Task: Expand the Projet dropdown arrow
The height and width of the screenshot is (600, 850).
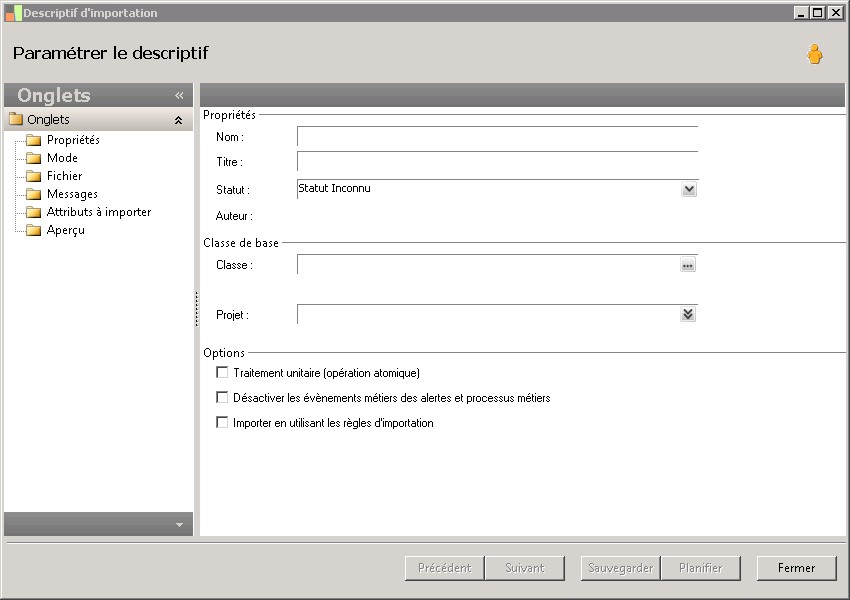Action: [688, 314]
